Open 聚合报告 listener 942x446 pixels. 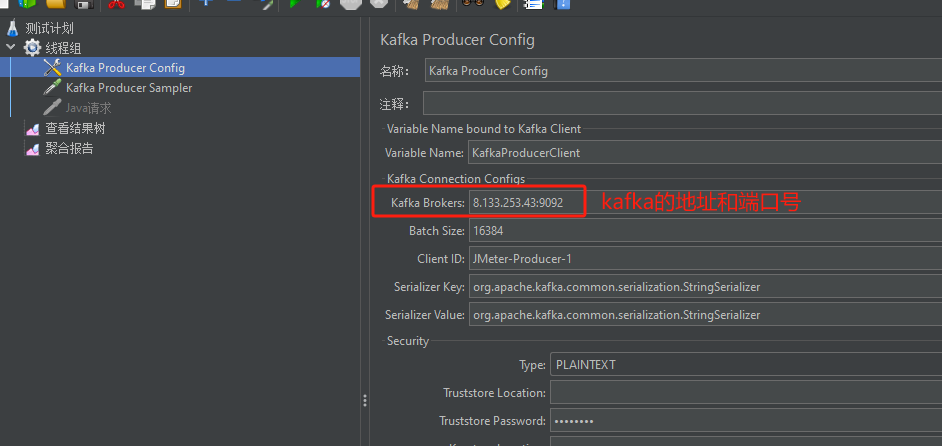pos(70,148)
